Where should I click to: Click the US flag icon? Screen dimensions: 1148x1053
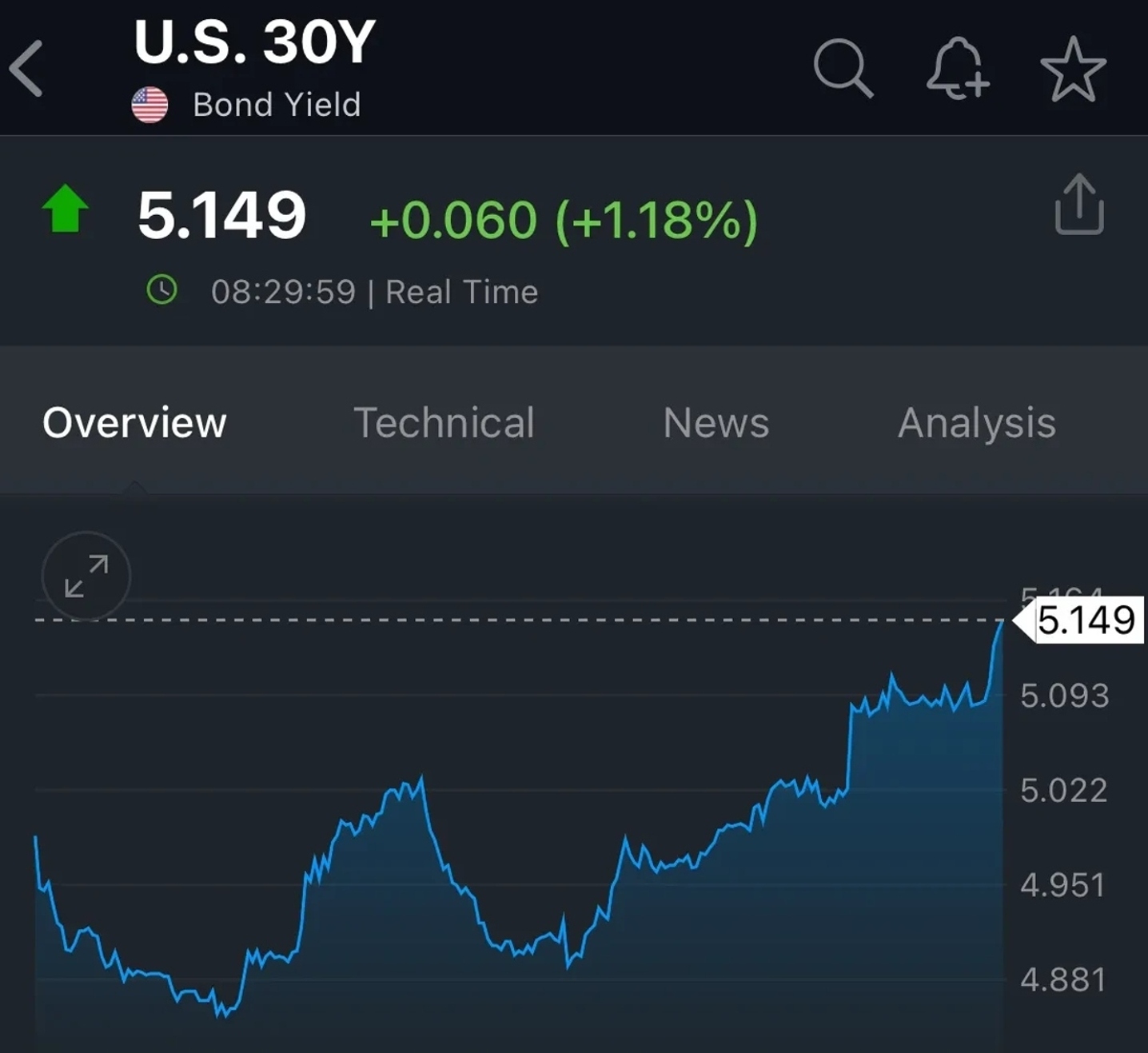pyautogui.click(x=149, y=105)
